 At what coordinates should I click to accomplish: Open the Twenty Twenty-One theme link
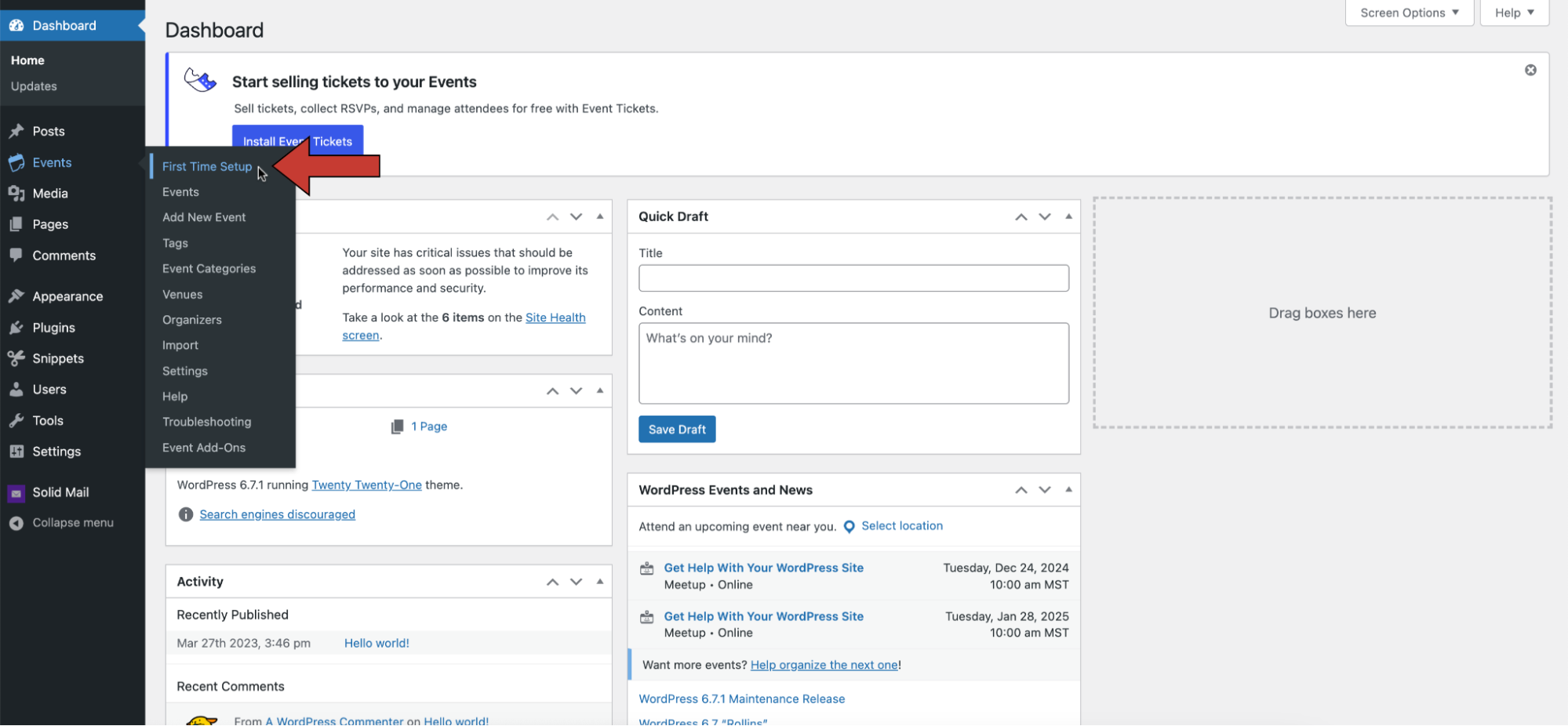[x=366, y=485]
